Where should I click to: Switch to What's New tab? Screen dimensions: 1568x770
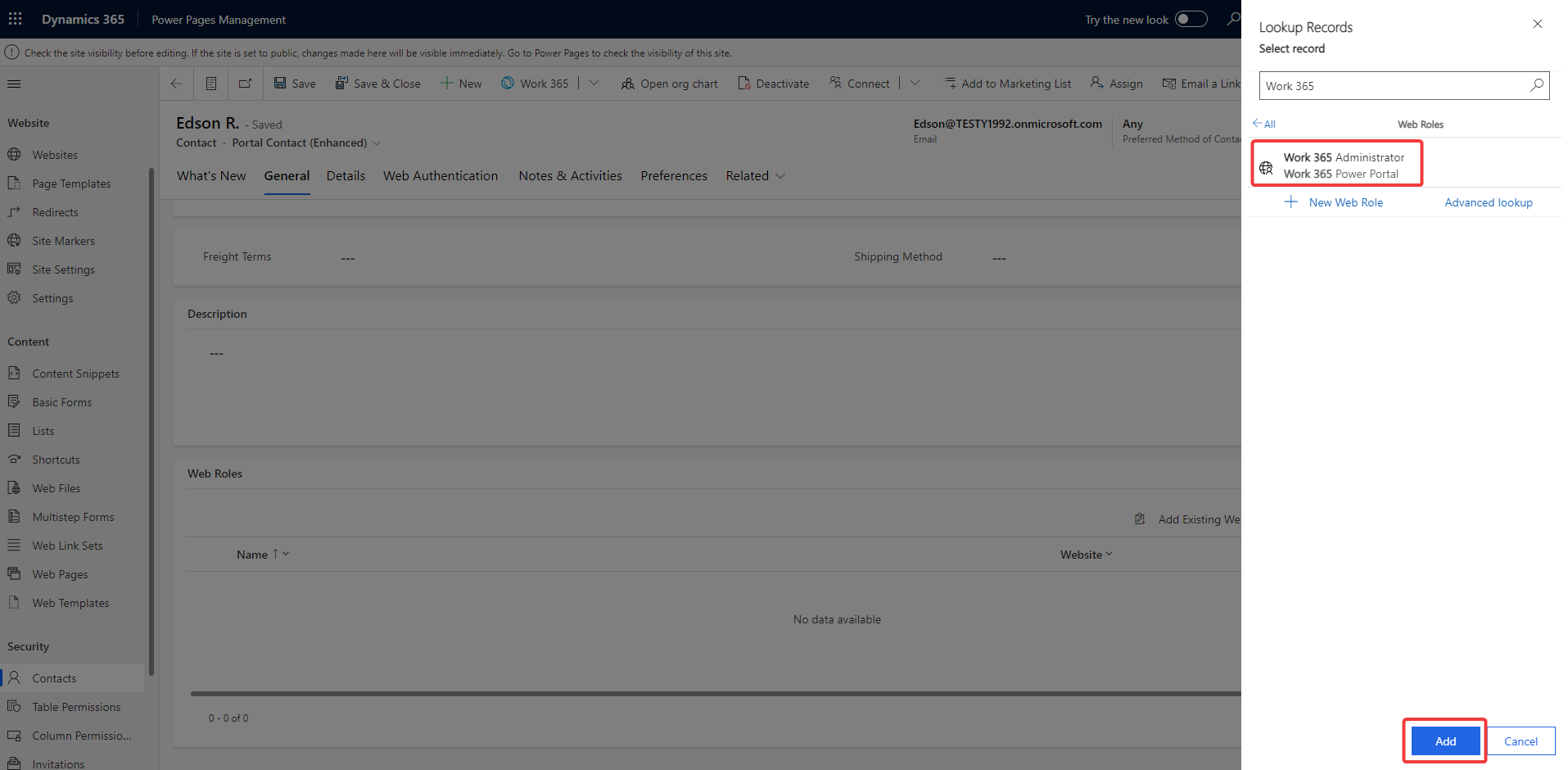pyautogui.click(x=211, y=176)
